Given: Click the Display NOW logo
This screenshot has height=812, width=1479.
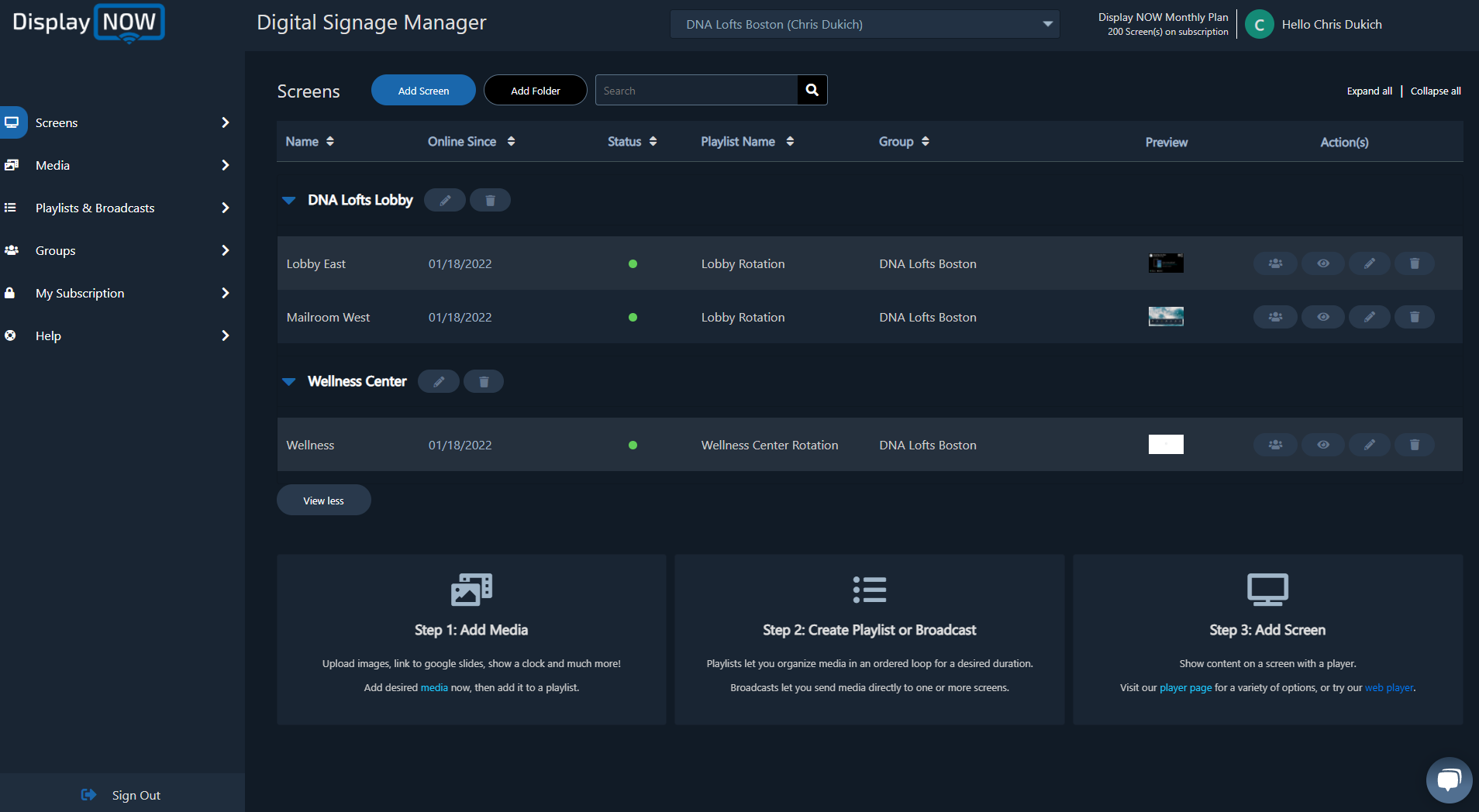Looking at the screenshot, I should 88,23.
